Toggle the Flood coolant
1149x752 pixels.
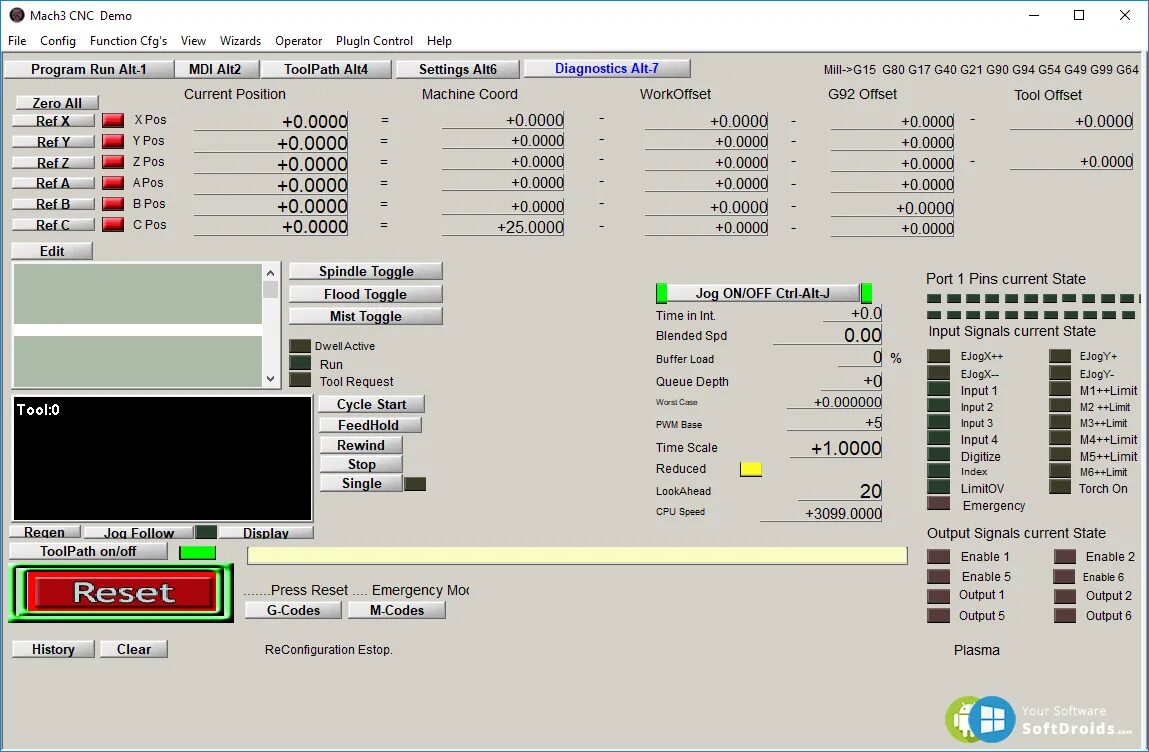coord(366,294)
